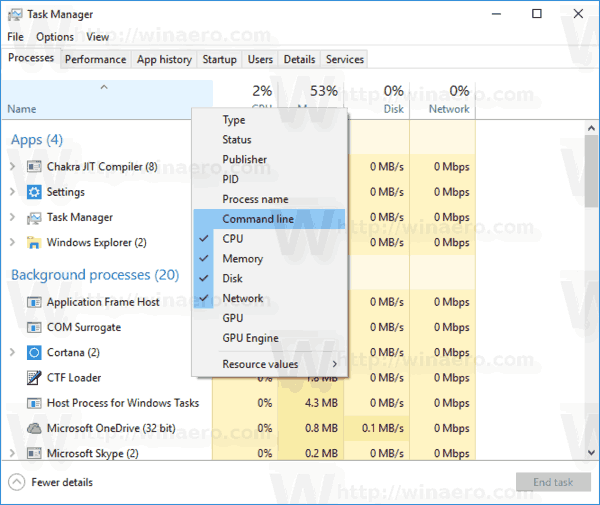Click the COM Surrogate icon
The image size is (600, 505).
[x=34, y=328]
